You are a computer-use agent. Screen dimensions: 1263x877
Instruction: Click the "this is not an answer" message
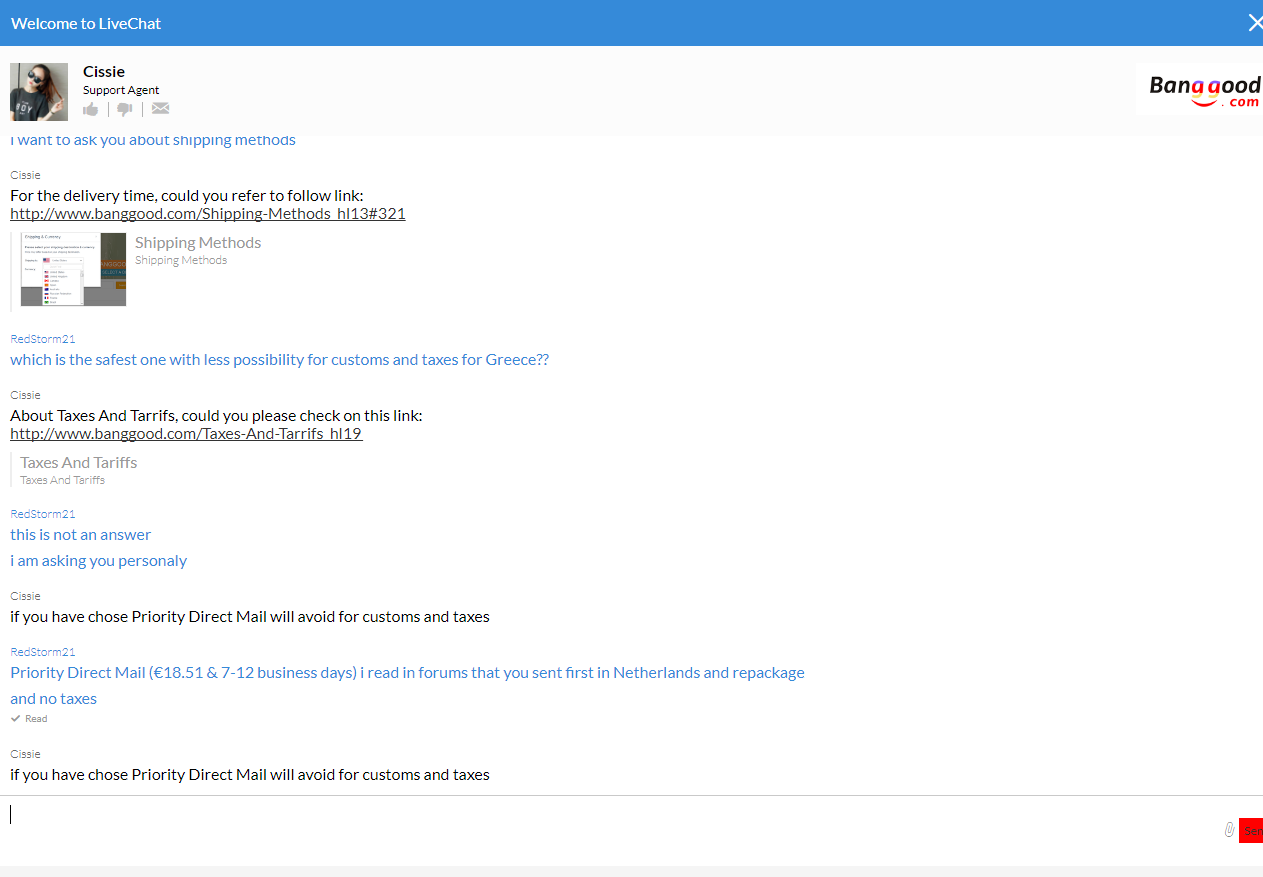click(81, 535)
